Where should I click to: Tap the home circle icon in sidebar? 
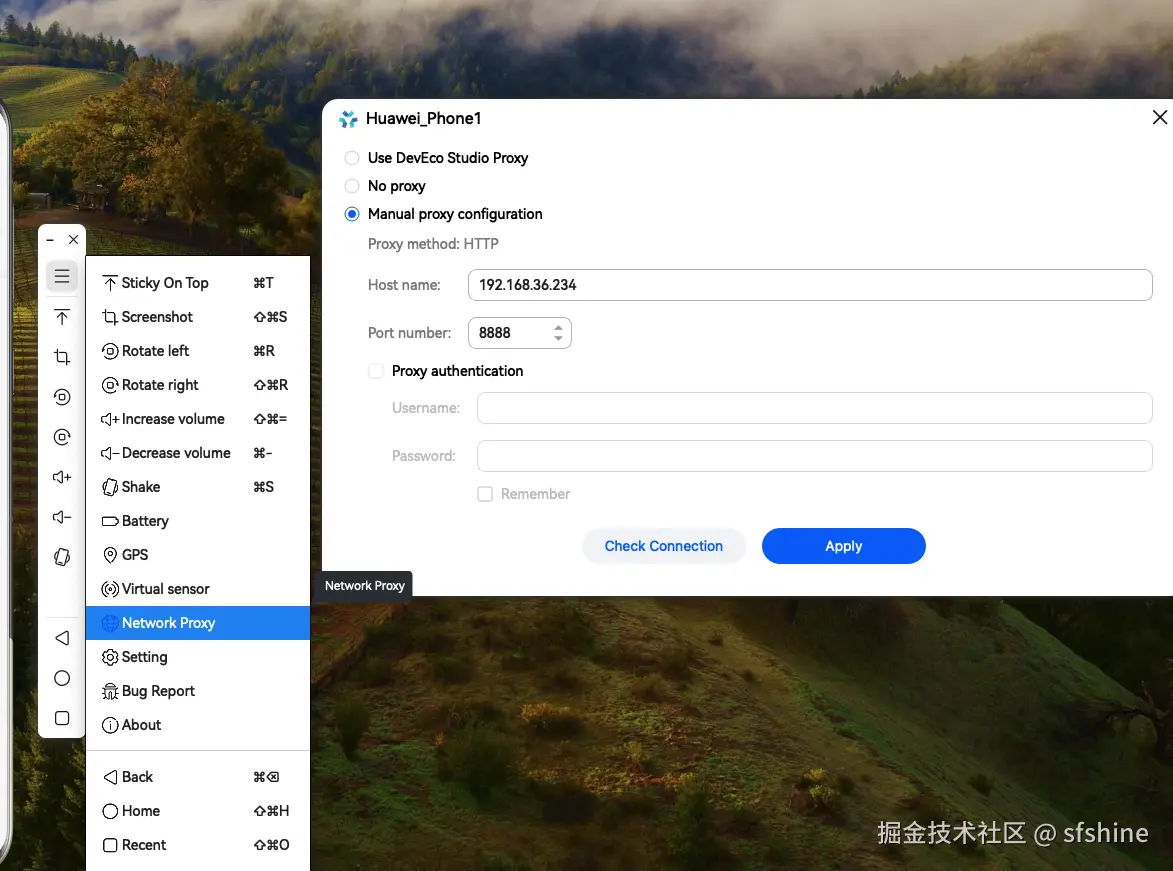(62, 678)
